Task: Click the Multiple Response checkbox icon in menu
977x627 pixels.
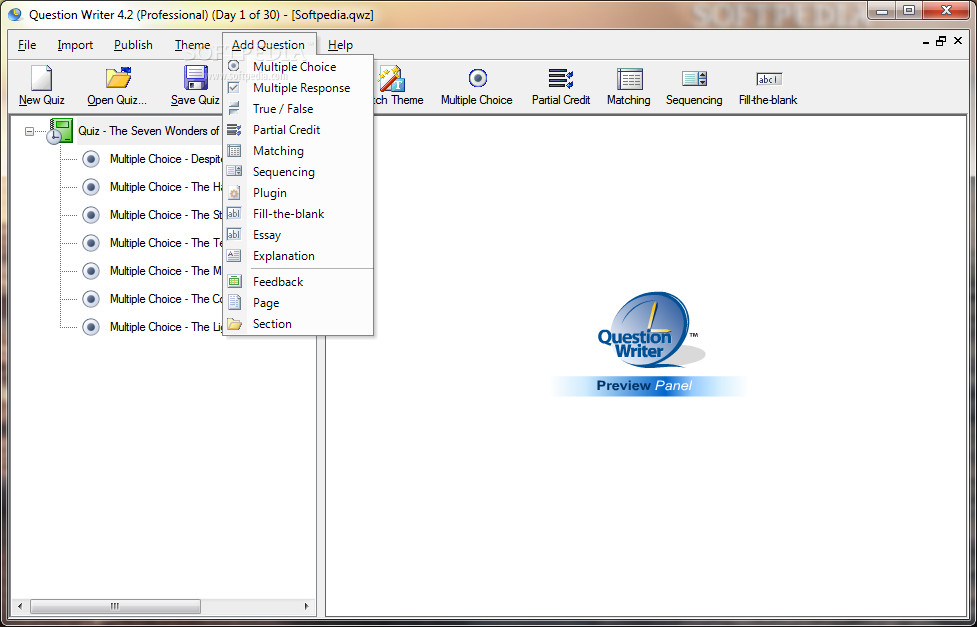Action: tap(234, 87)
